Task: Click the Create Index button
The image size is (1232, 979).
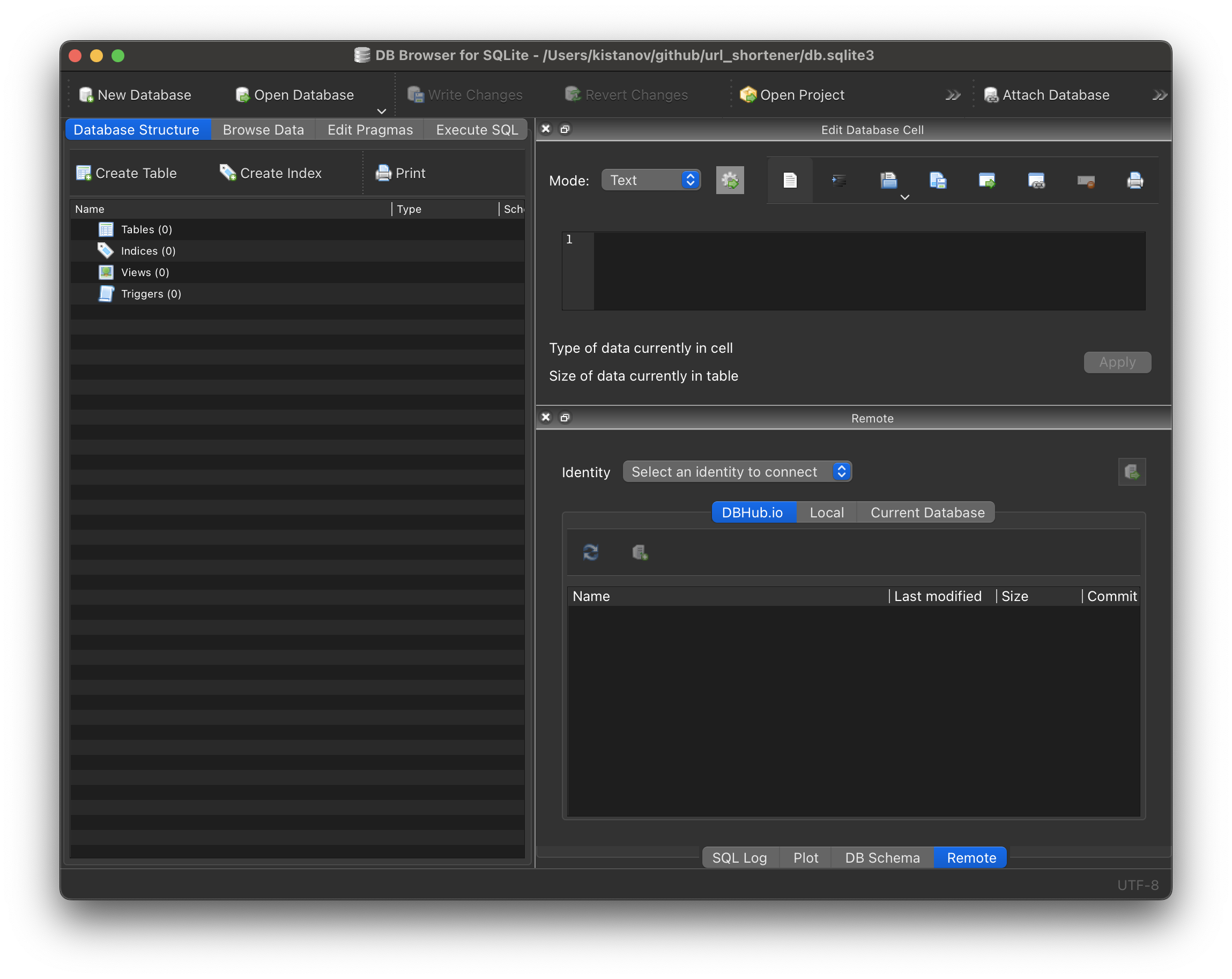Action: click(271, 173)
